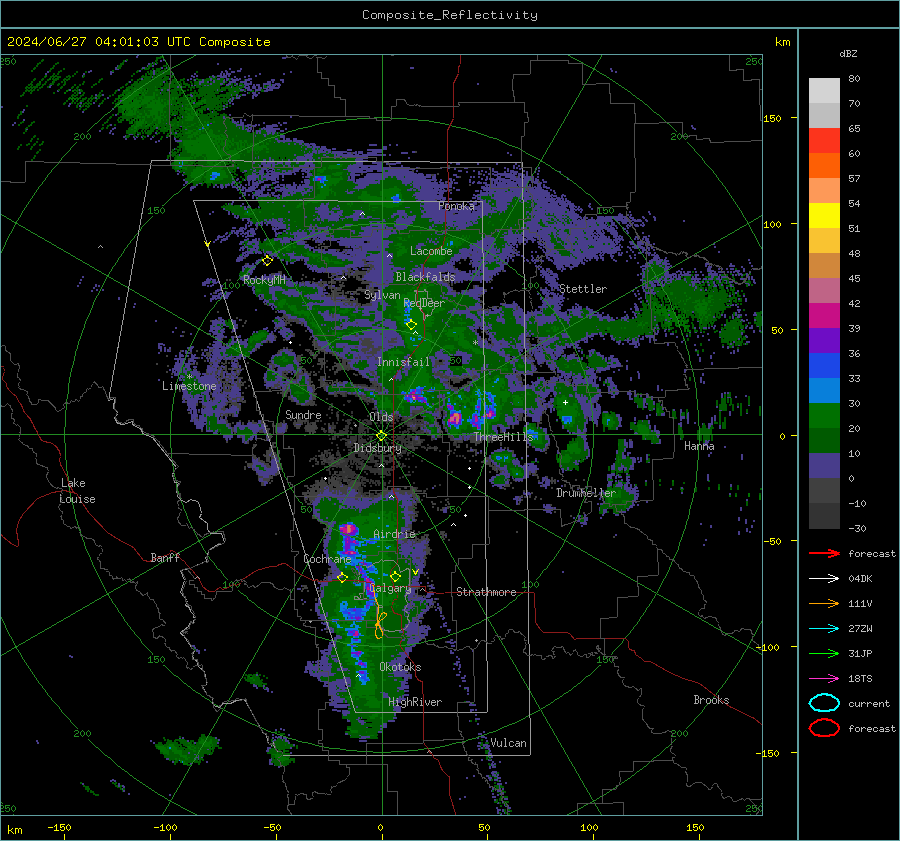
Task: Click the yellow diamond marker near RockyMH
Action: point(267,261)
